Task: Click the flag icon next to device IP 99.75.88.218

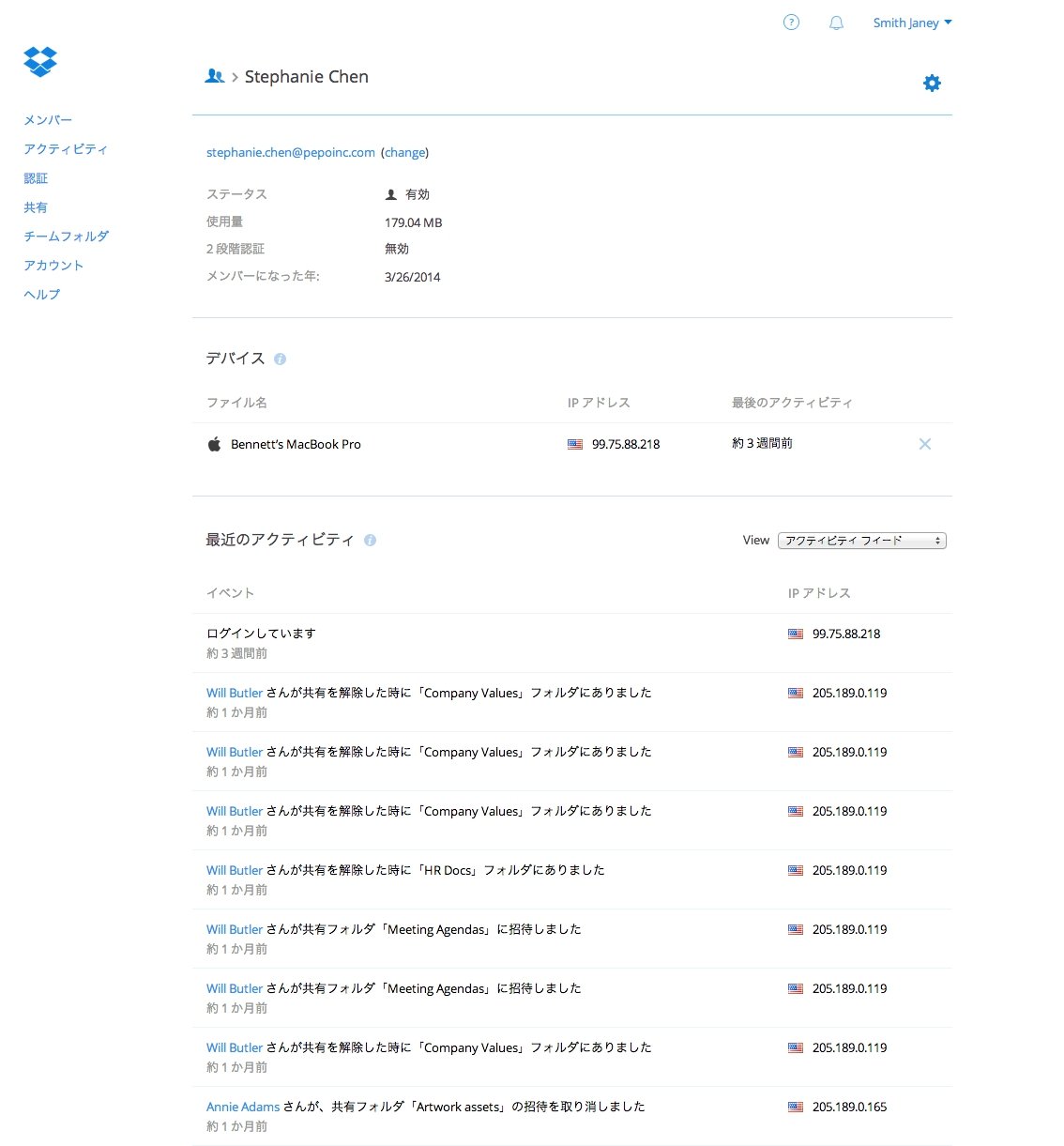Action: [x=575, y=445]
